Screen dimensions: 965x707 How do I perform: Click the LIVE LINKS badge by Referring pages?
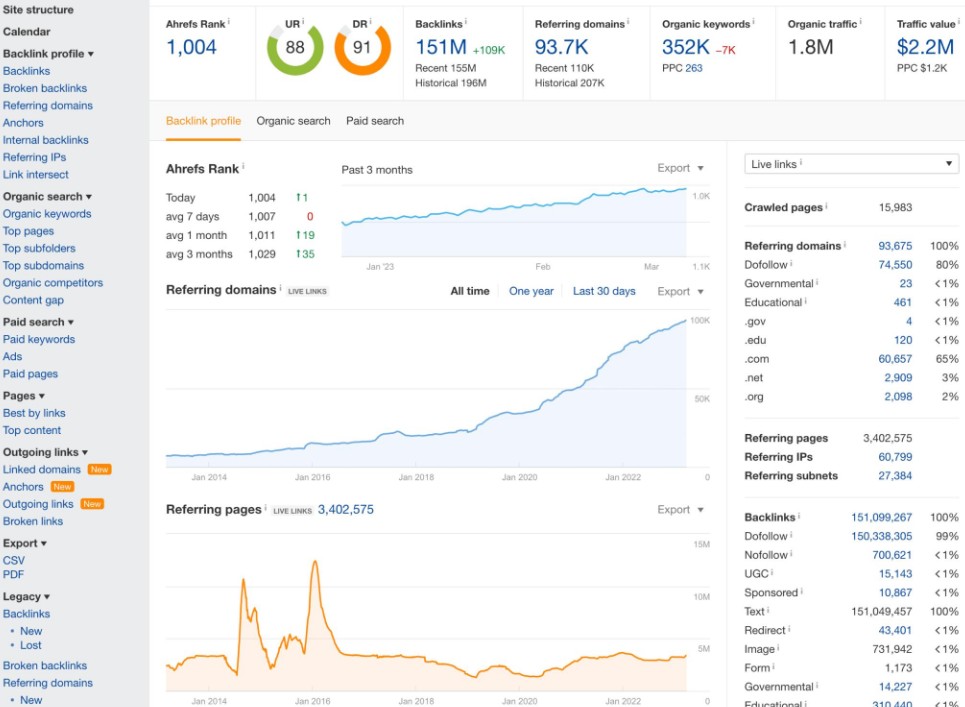292,511
